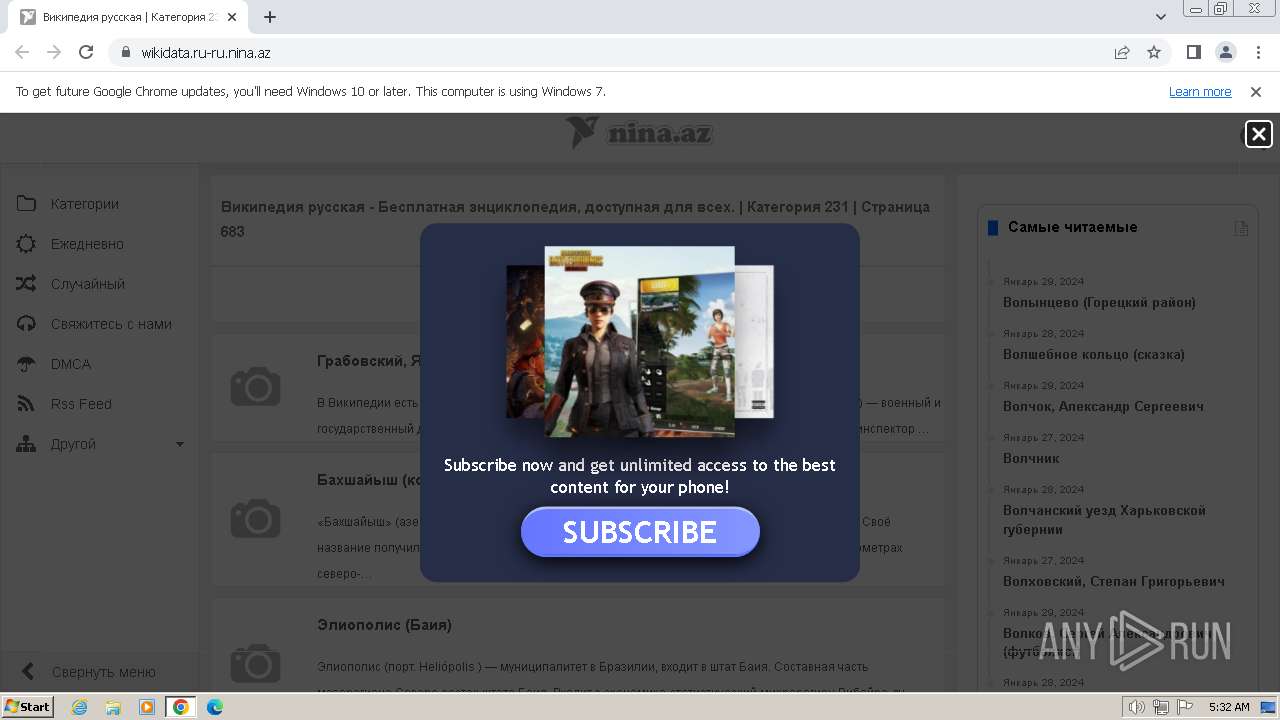This screenshot has width=1280, height=720.
Task: Open the Волчник article link
Action: click(x=1031, y=458)
